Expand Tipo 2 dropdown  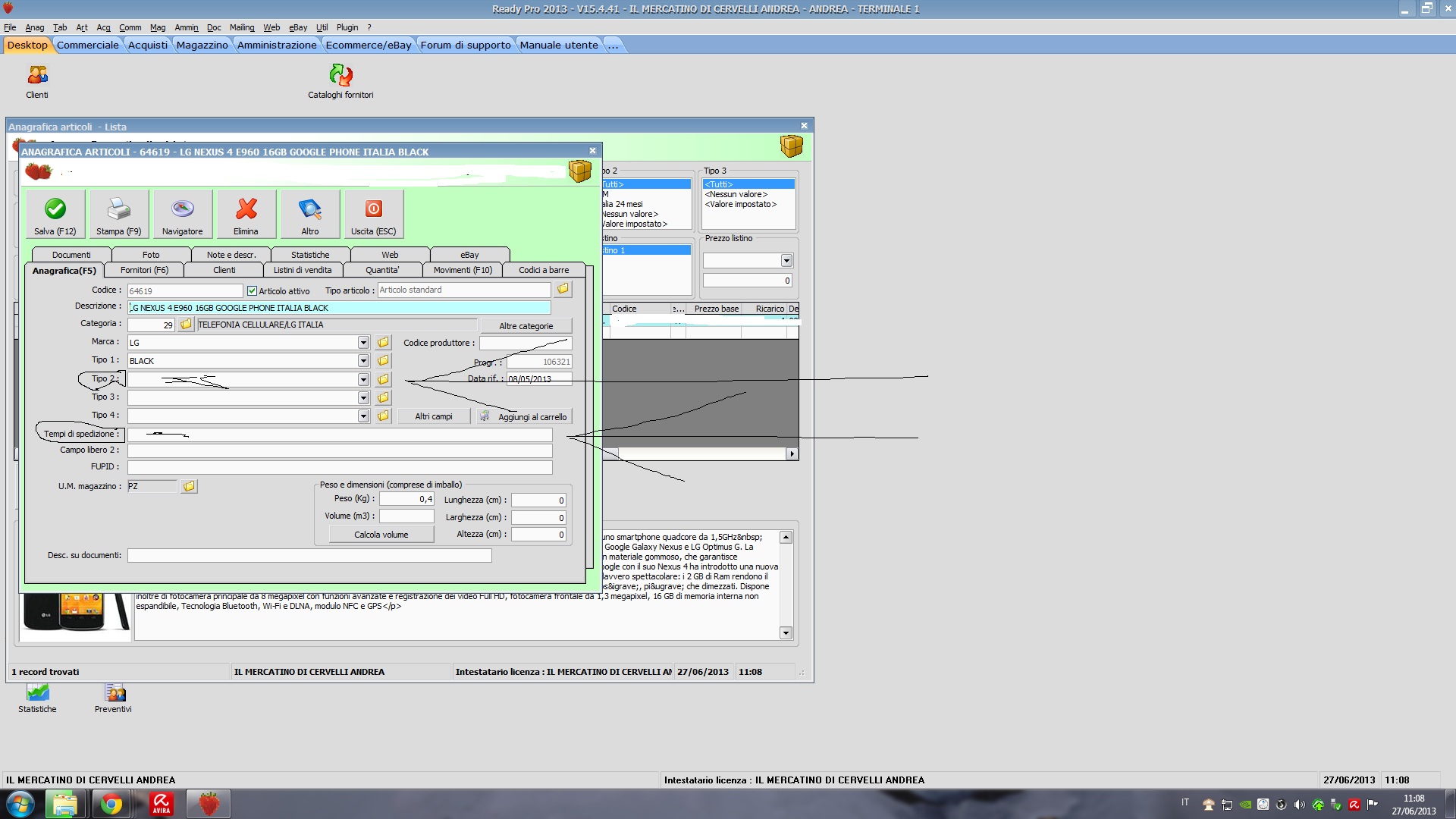363,379
